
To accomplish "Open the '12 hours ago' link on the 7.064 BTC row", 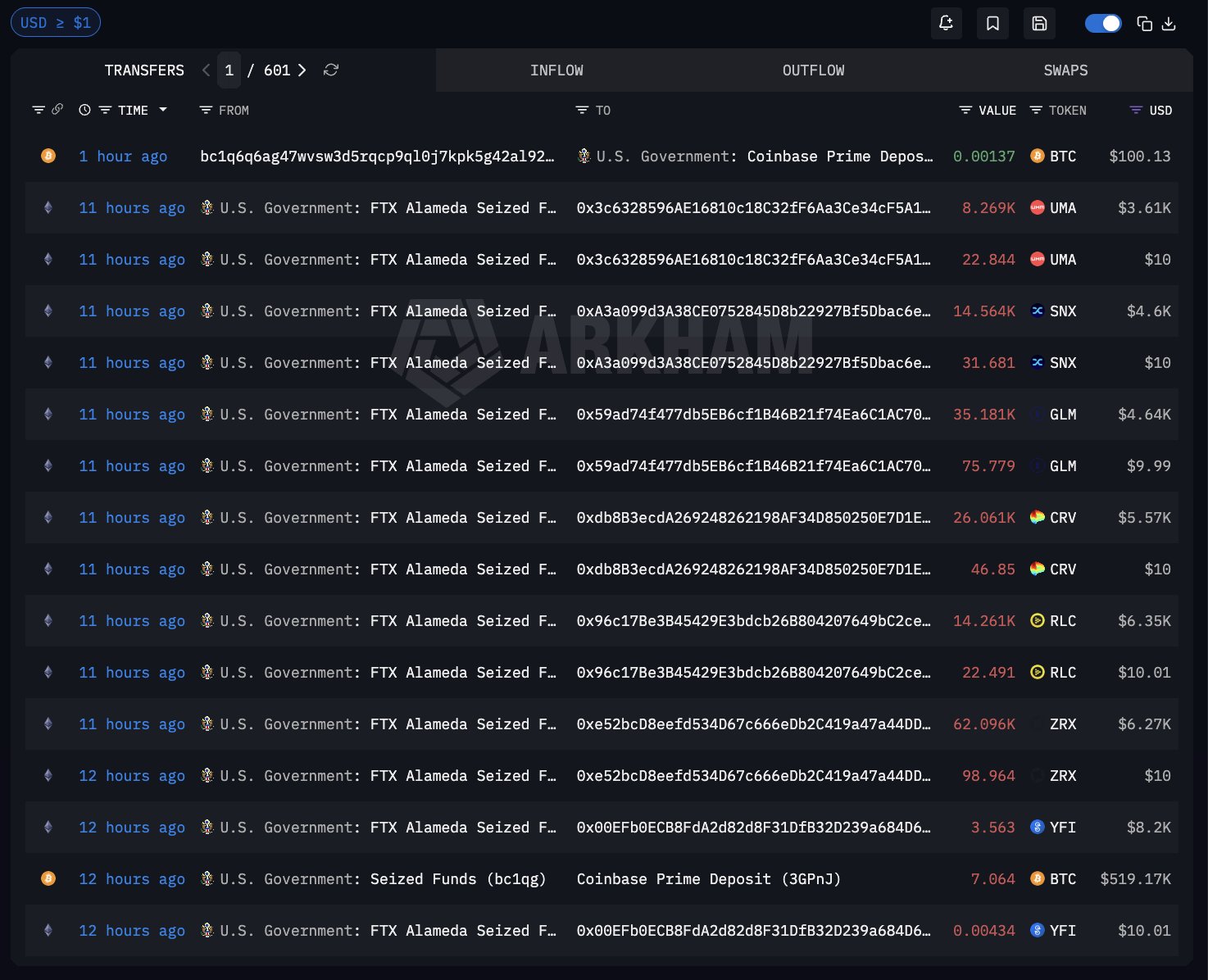I will point(132,879).
